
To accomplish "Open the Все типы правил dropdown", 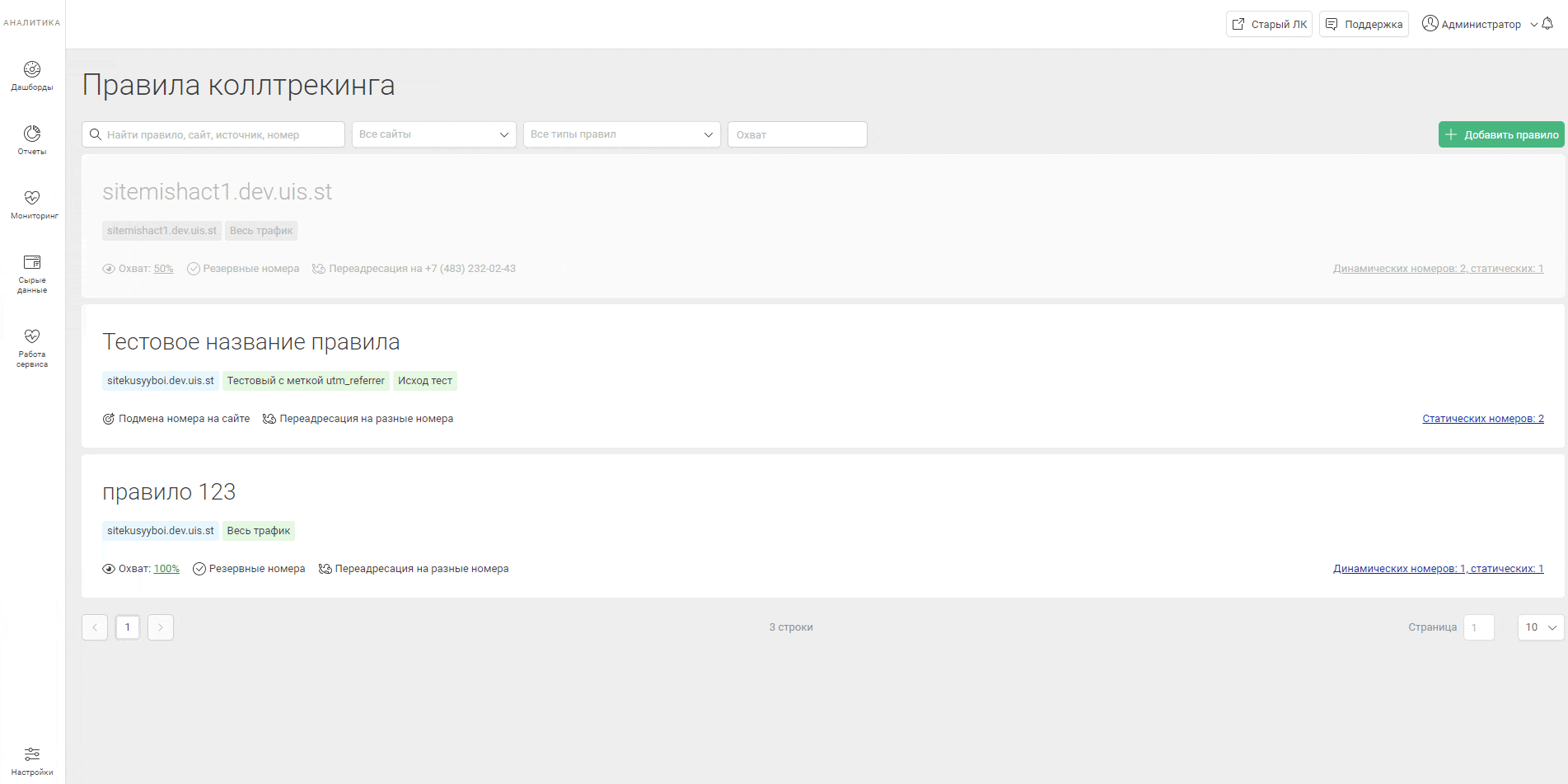I will tap(622, 134).
